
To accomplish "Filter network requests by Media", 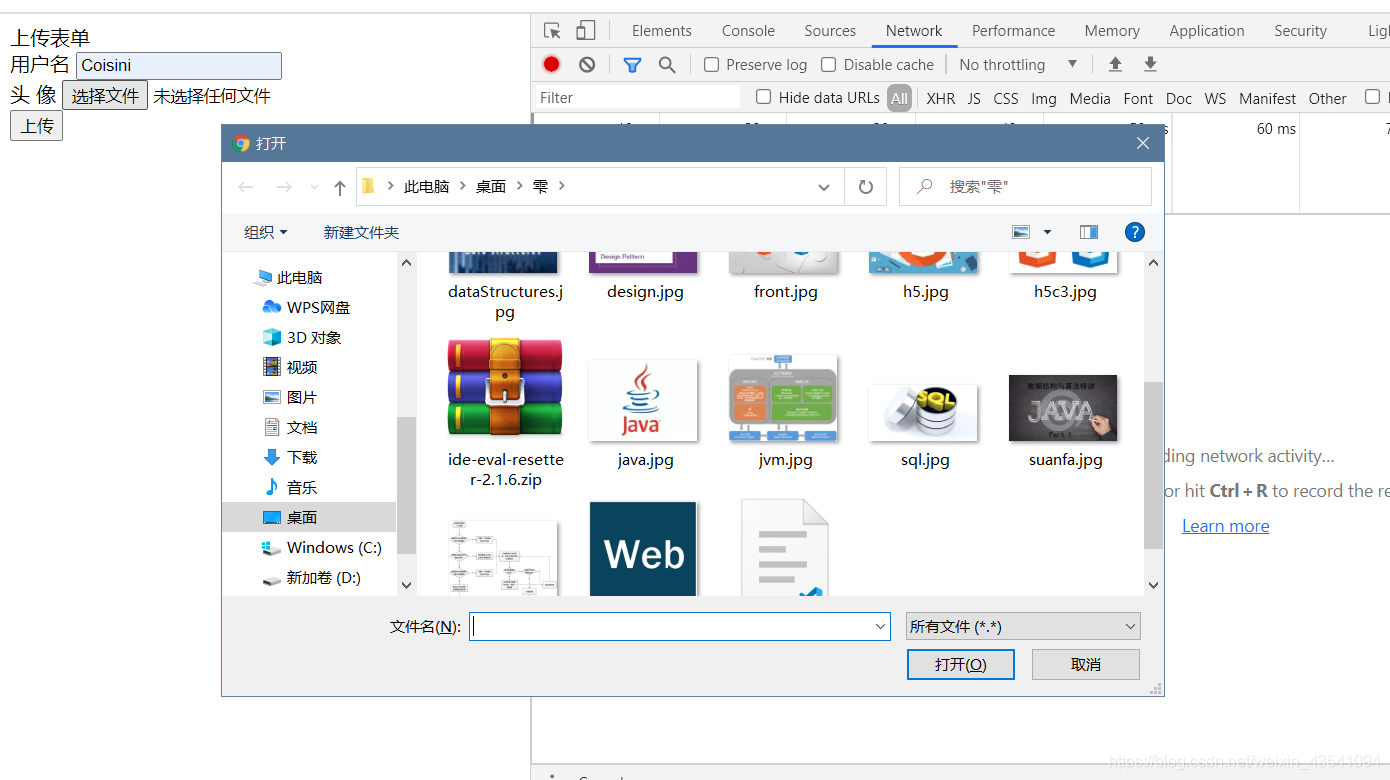I will [x=1090, y=98].
